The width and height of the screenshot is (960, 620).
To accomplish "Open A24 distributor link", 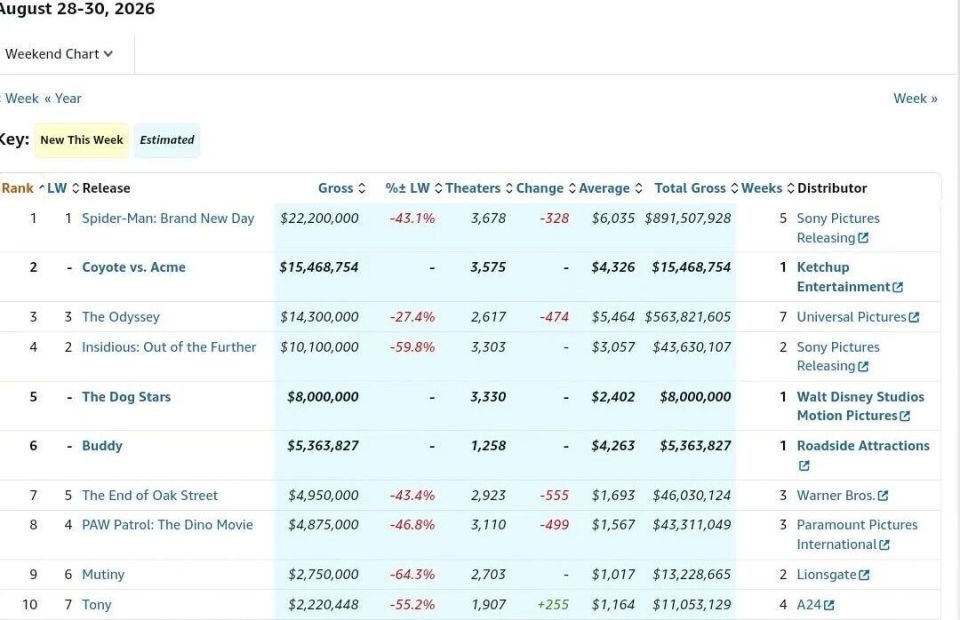I will 809,605.
